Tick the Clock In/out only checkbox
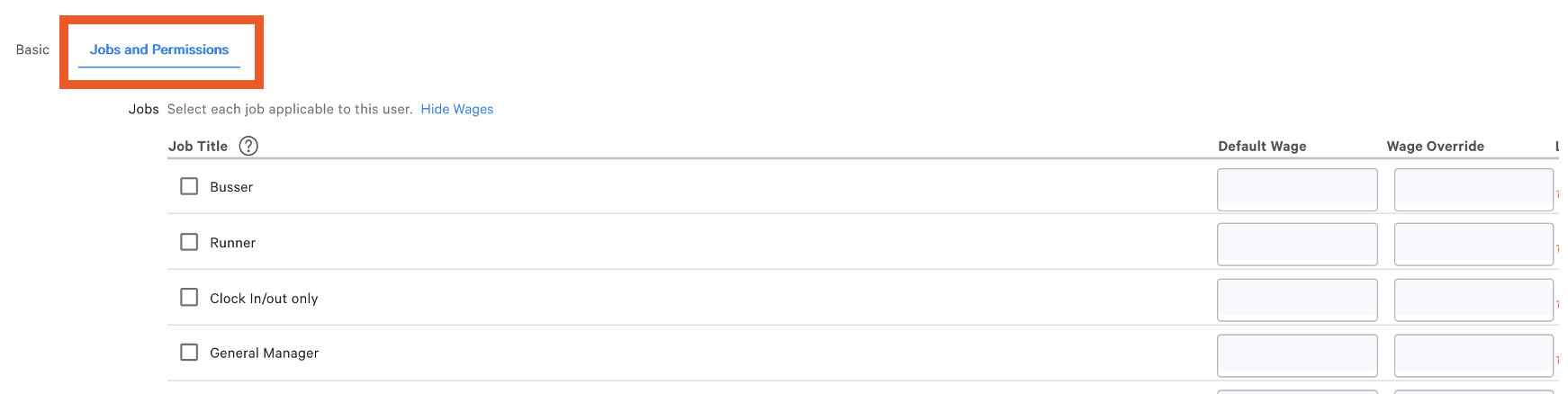The height and width of the screenshot is (394, 1568). click(189, 298)
